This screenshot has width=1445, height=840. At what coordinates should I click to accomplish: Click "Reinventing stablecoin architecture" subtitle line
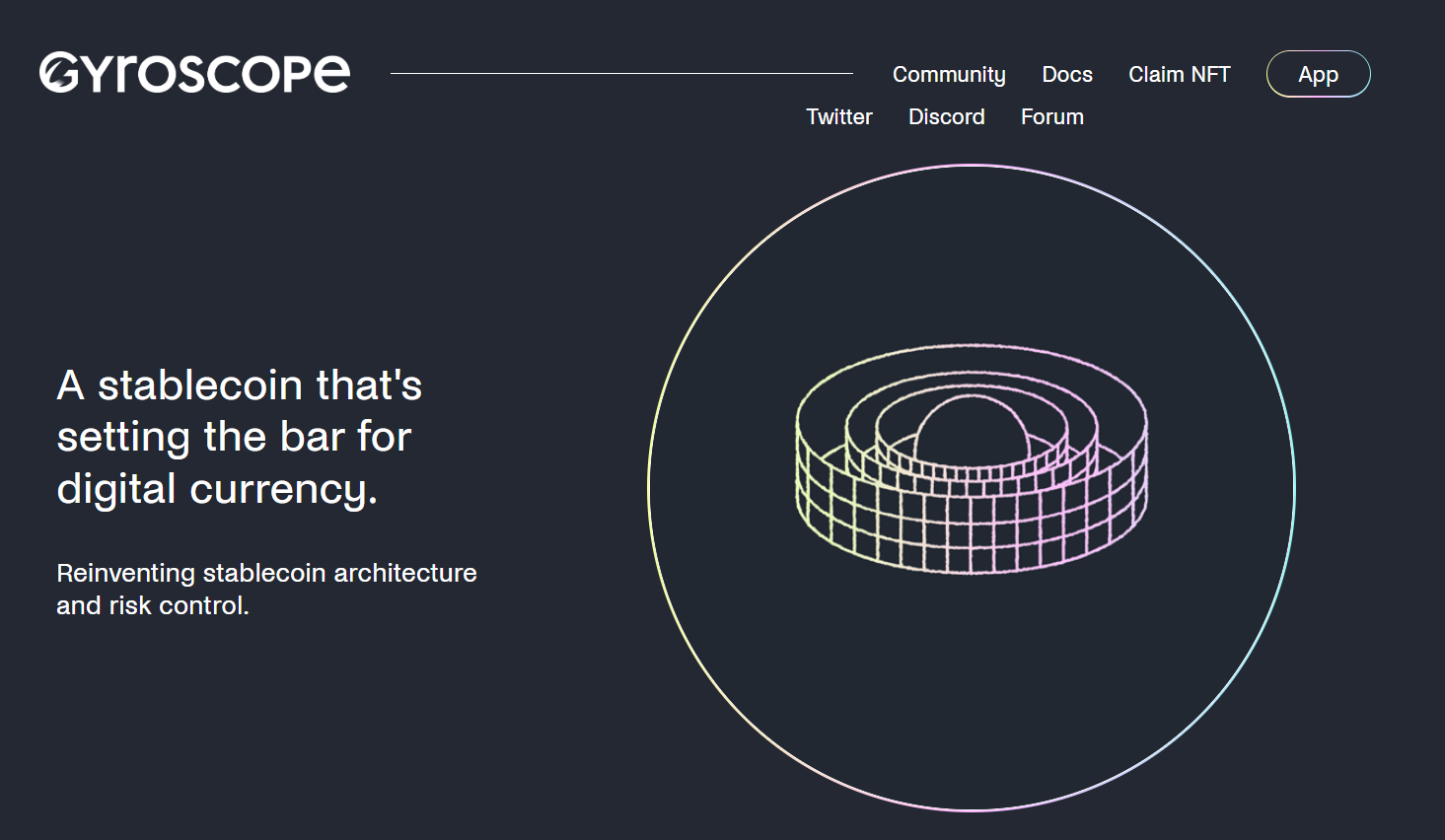pyautogui.click(x=266, y=573)
